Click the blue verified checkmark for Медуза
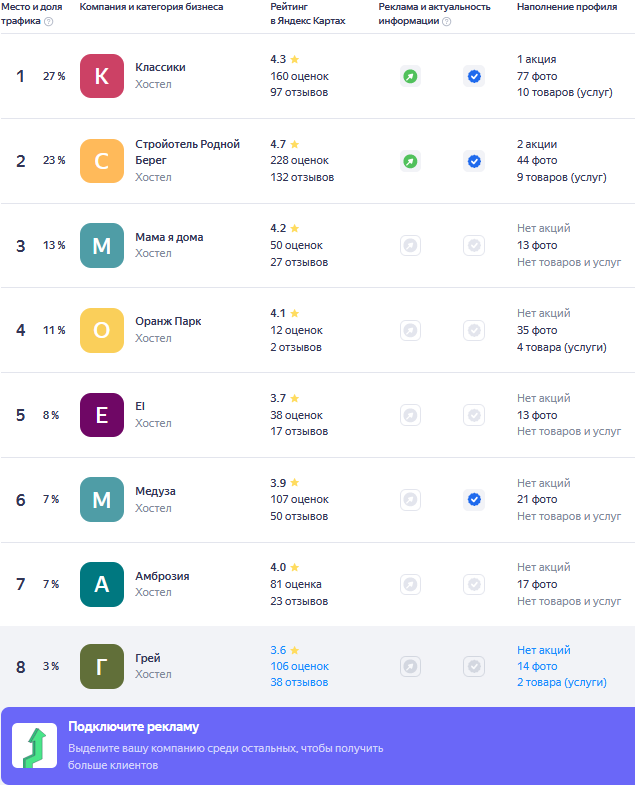The height and width of the screenshot is (785, 635). point(474,499)
